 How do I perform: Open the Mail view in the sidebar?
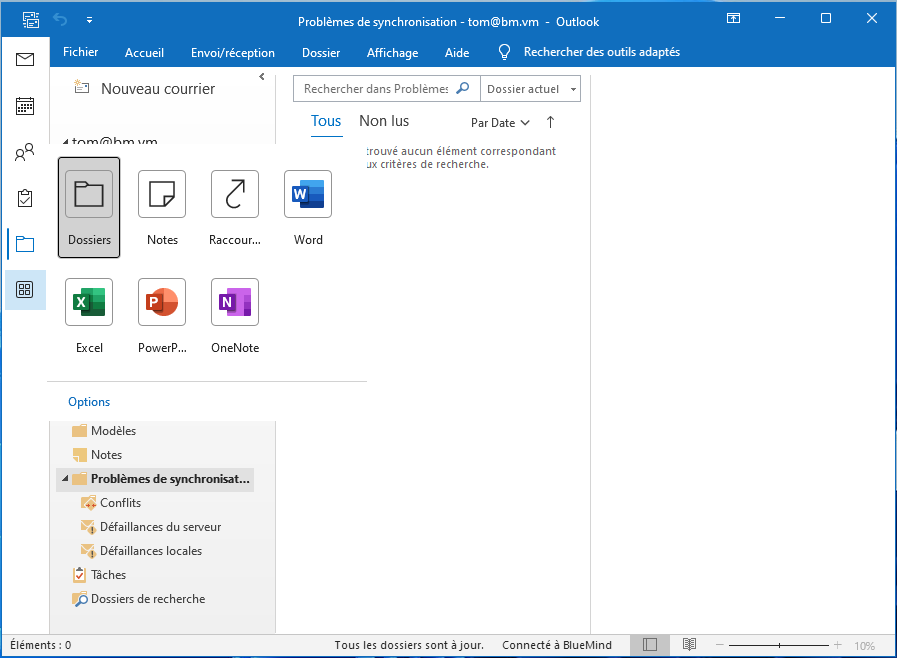tap(25, 58)
